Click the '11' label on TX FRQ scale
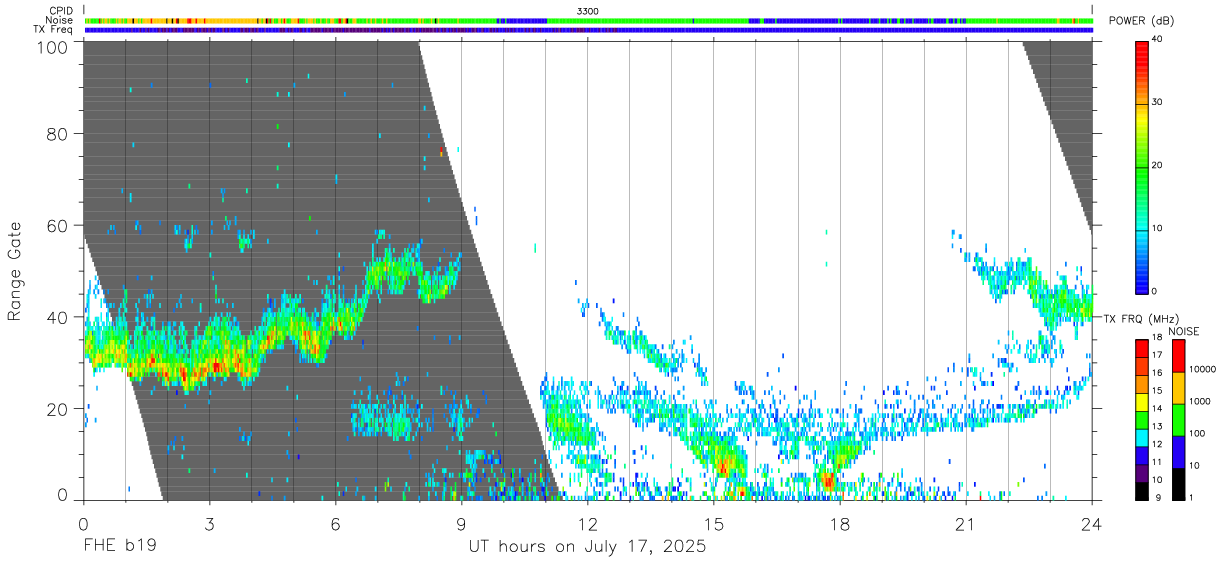The image size is (1228, 567). point(1156,463)
